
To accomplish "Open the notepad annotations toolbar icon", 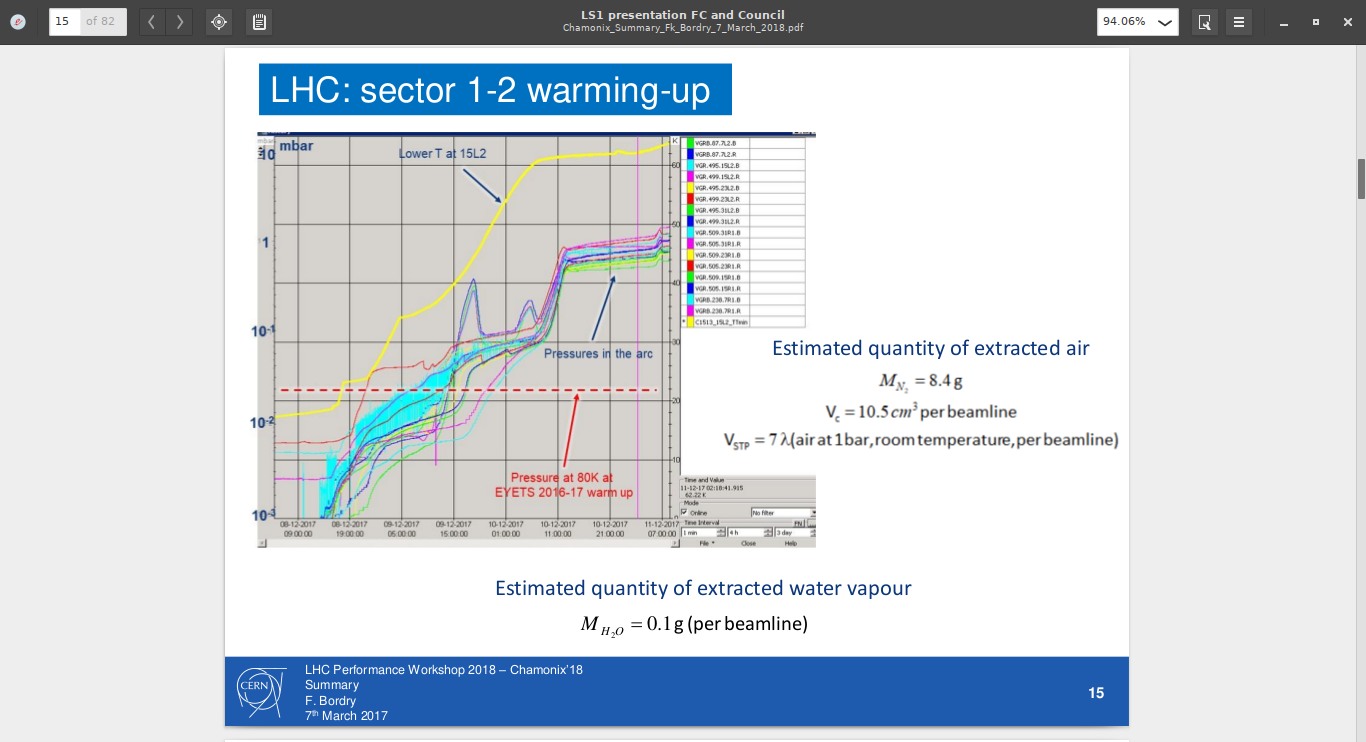I will pos(259,21).
